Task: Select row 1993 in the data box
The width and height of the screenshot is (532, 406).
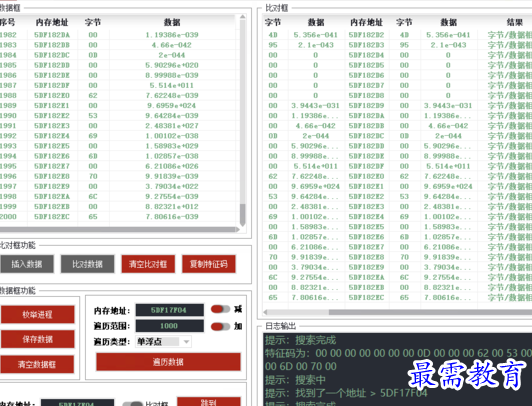Action: tap(118, 146)
